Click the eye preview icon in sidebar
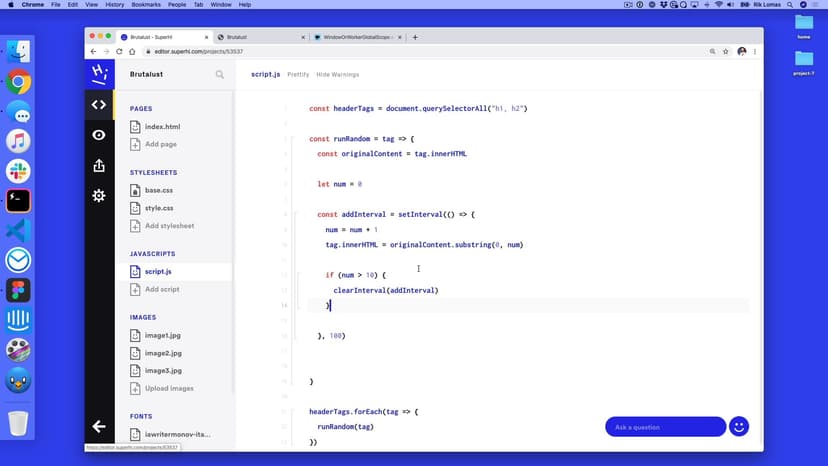This screenshot has width=828, height=466. [x=98, y=135]
